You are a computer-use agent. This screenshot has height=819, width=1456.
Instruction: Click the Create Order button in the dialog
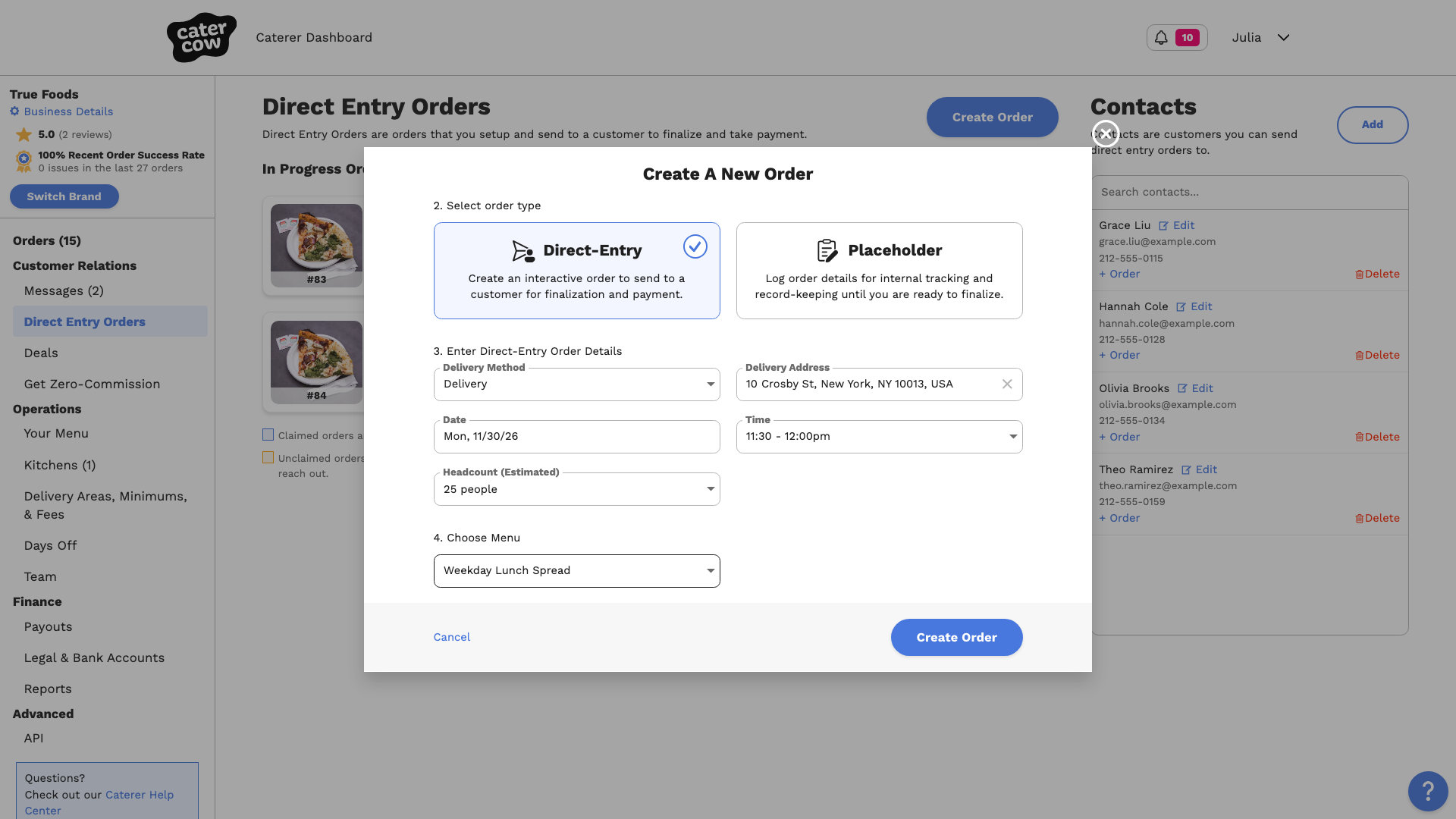click(956, 638)
